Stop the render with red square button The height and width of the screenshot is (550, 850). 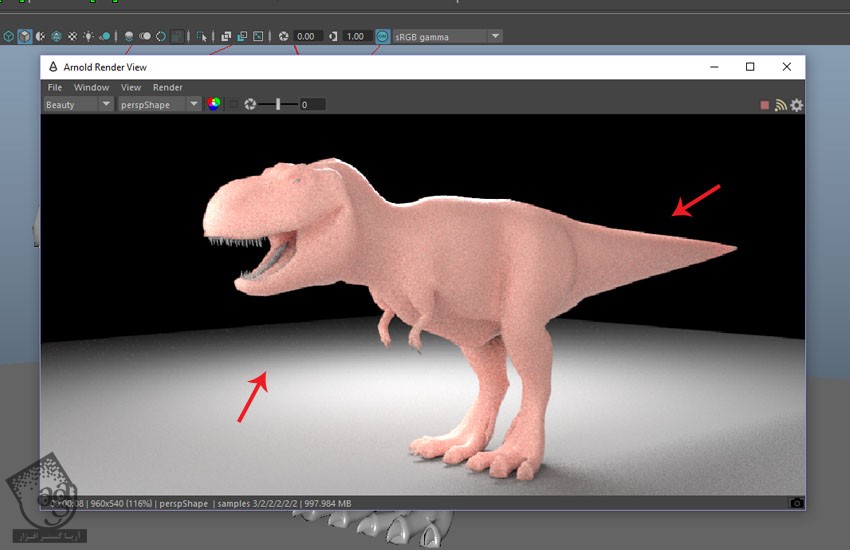coord(765,105)
